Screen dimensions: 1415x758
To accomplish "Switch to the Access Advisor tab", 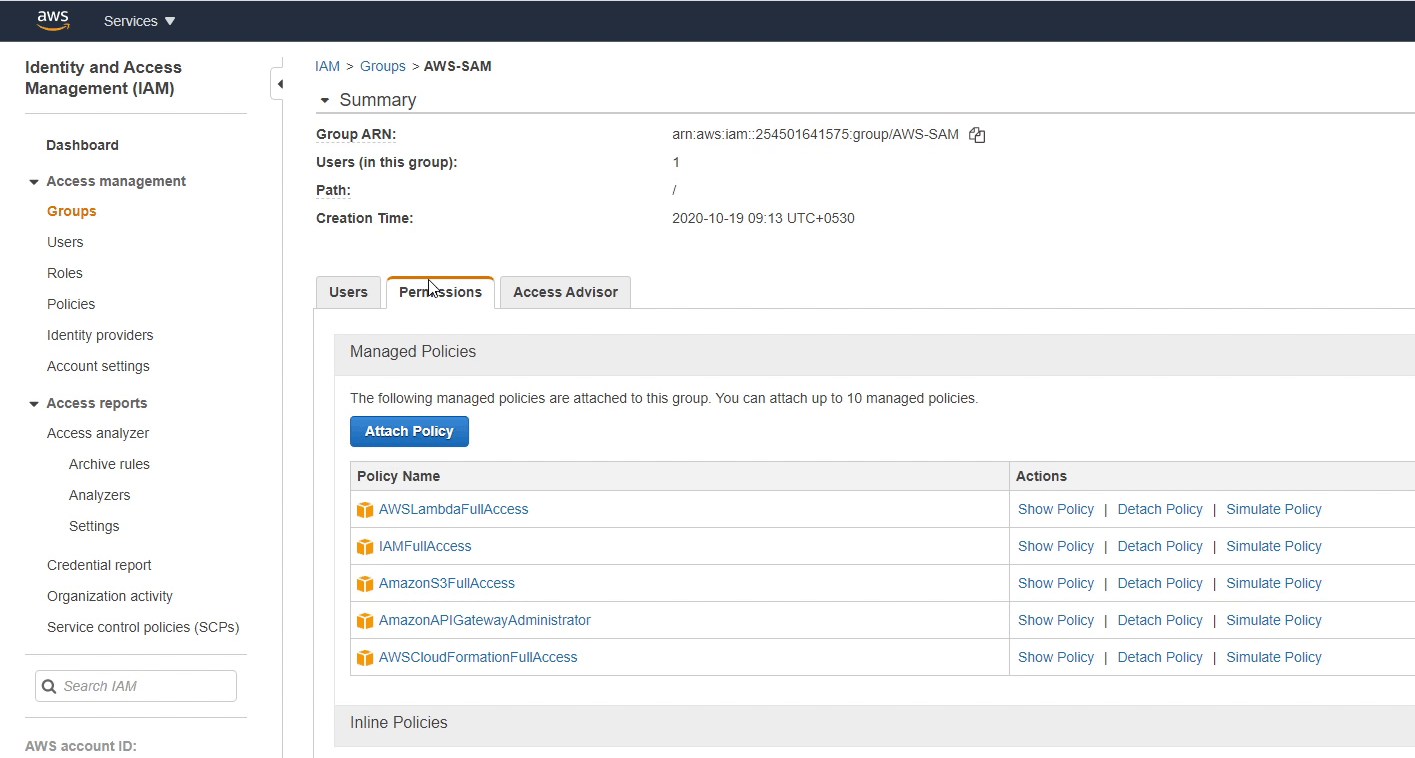I will click(x=565, y=292).
